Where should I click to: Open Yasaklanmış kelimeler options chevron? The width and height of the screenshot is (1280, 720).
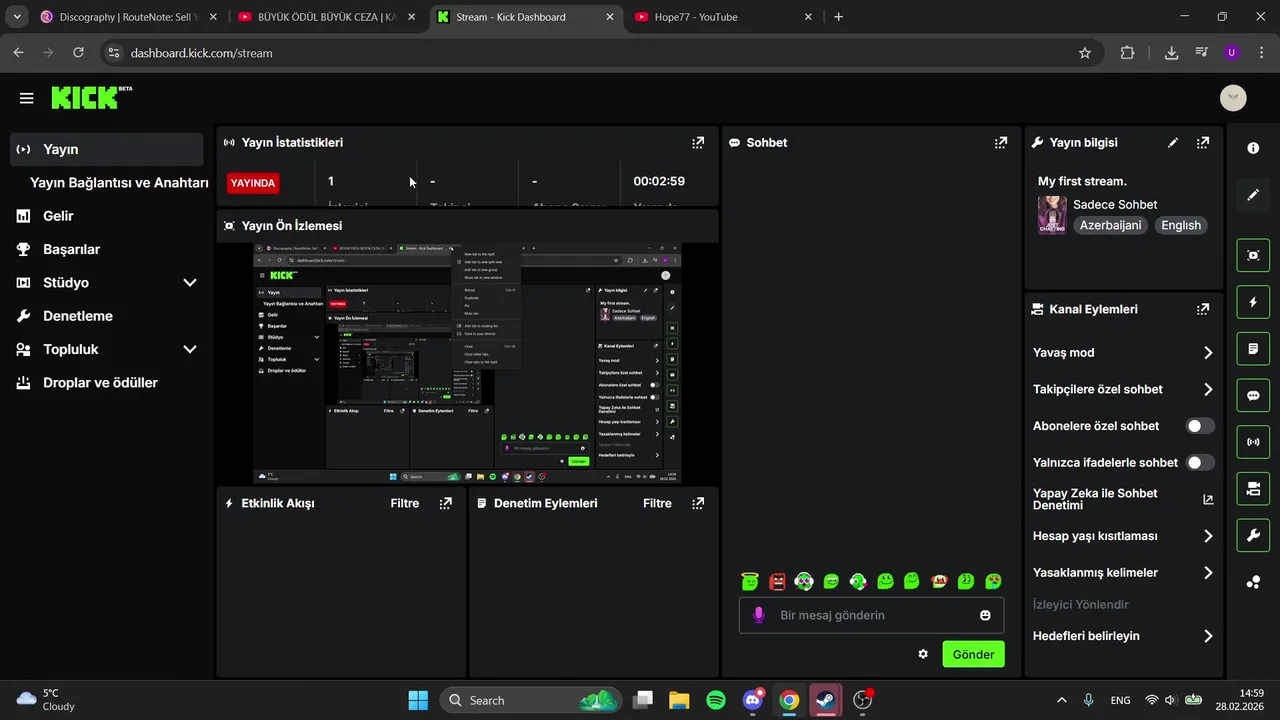tap(1208, 573)
